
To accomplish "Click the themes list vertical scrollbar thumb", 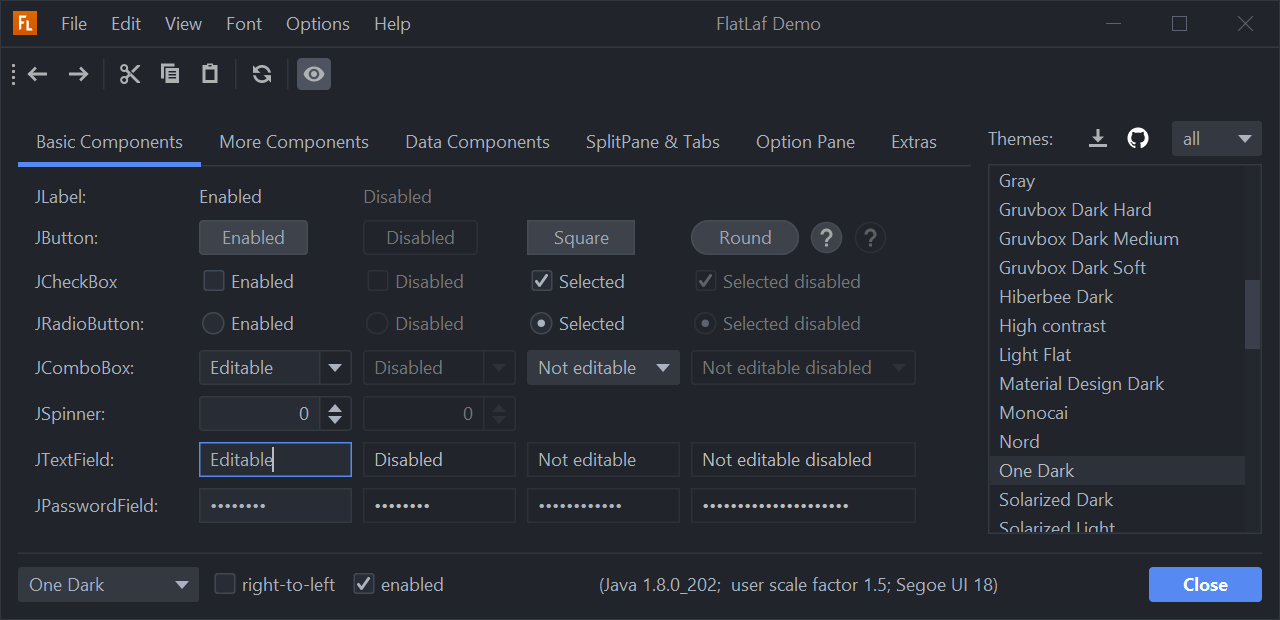I will pyautogui.click(x=1252, y=314).
